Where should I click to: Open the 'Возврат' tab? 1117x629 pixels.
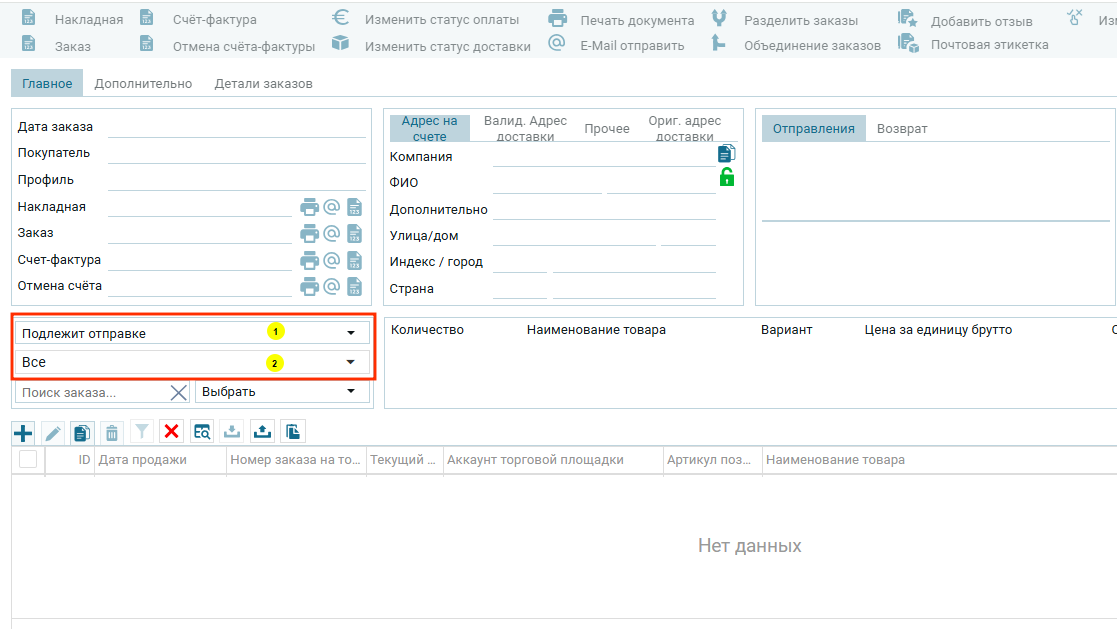coord(902,129)
